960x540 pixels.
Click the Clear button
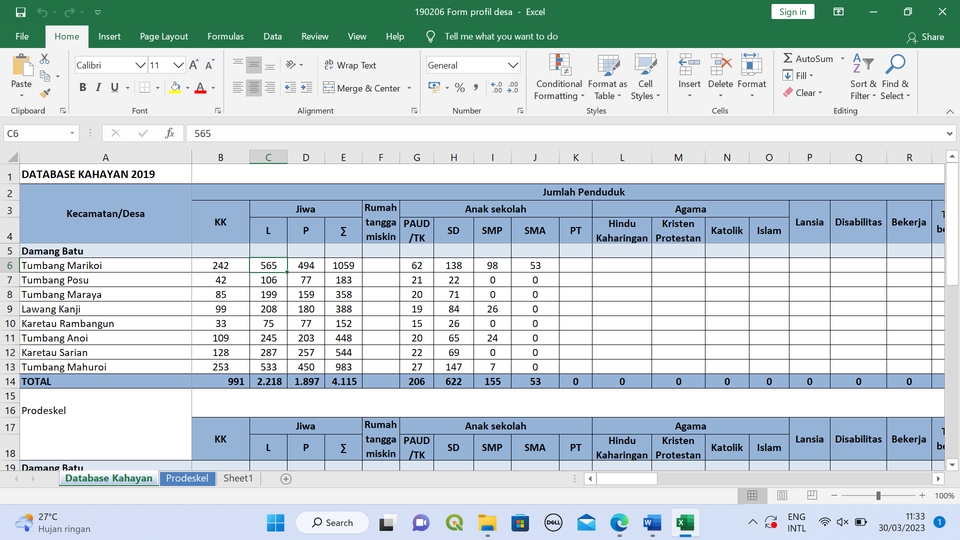[803, 92]
